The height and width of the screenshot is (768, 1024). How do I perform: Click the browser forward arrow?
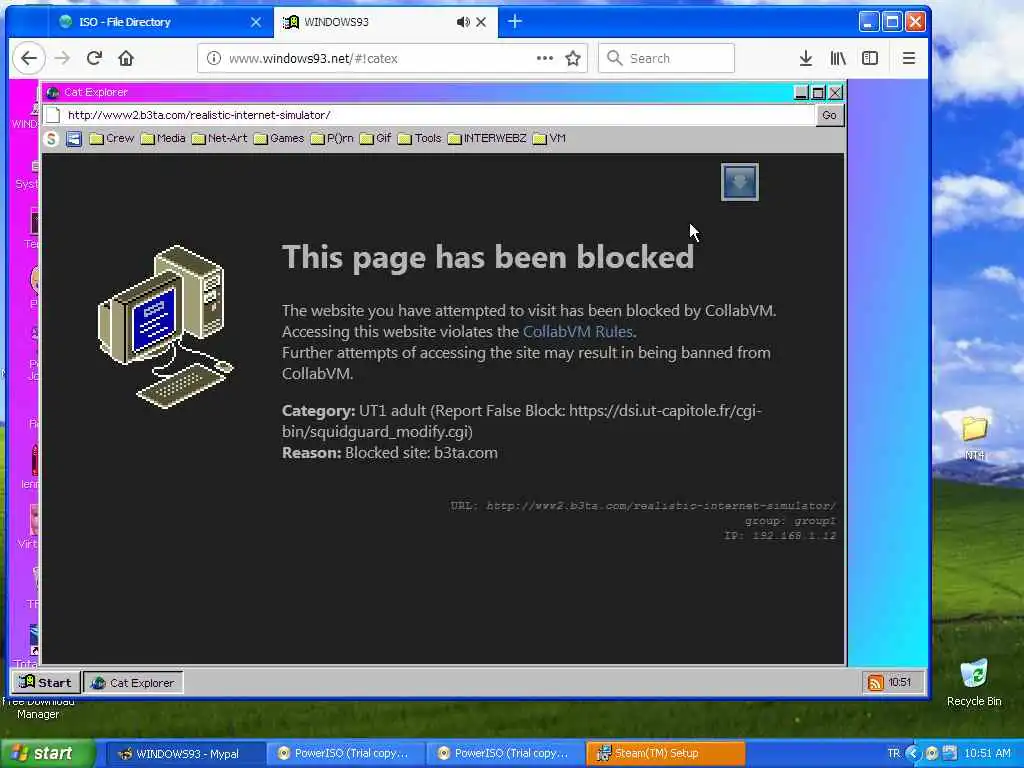[x=62, y=59]
